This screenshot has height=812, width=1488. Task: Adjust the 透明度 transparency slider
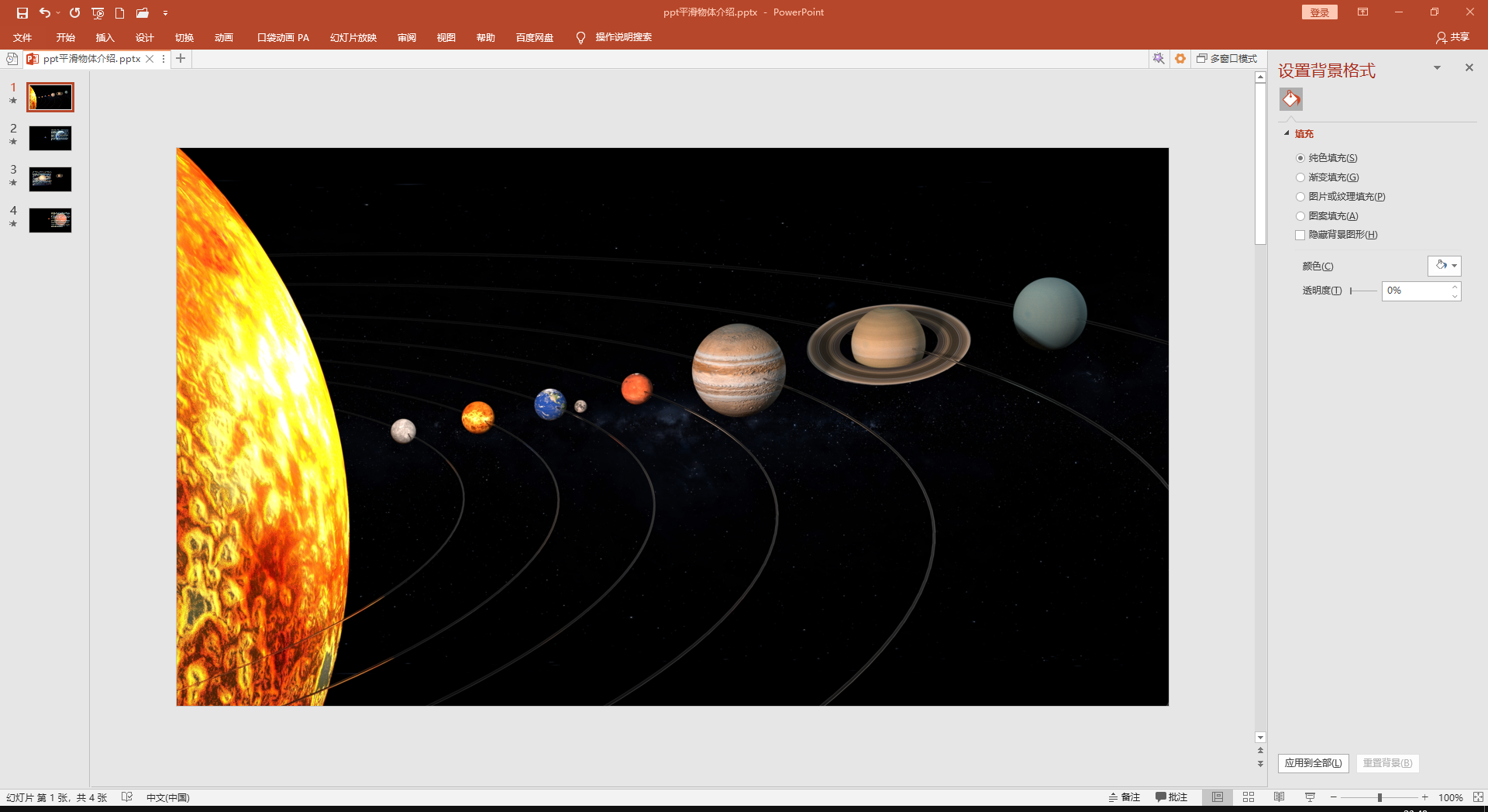pyautogui.click(x=1363, y=291)
